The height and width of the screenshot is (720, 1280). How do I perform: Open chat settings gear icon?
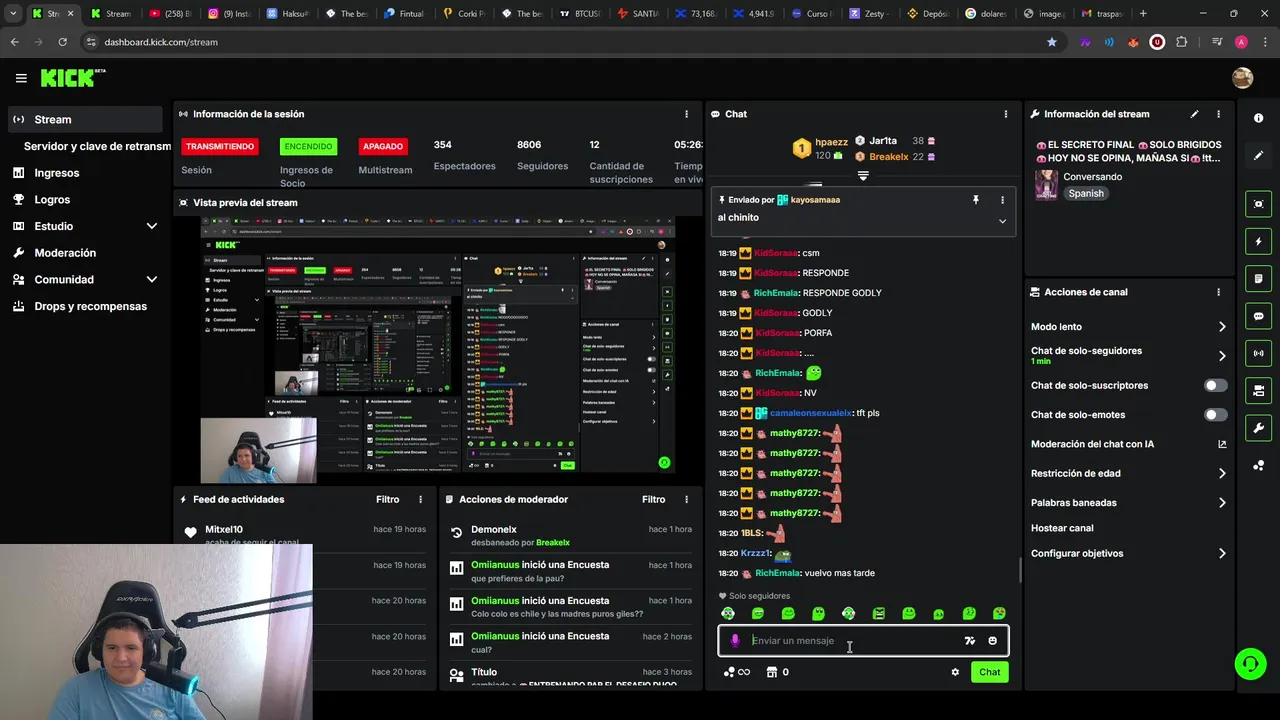pyautogui.click(x=955, y=672)
